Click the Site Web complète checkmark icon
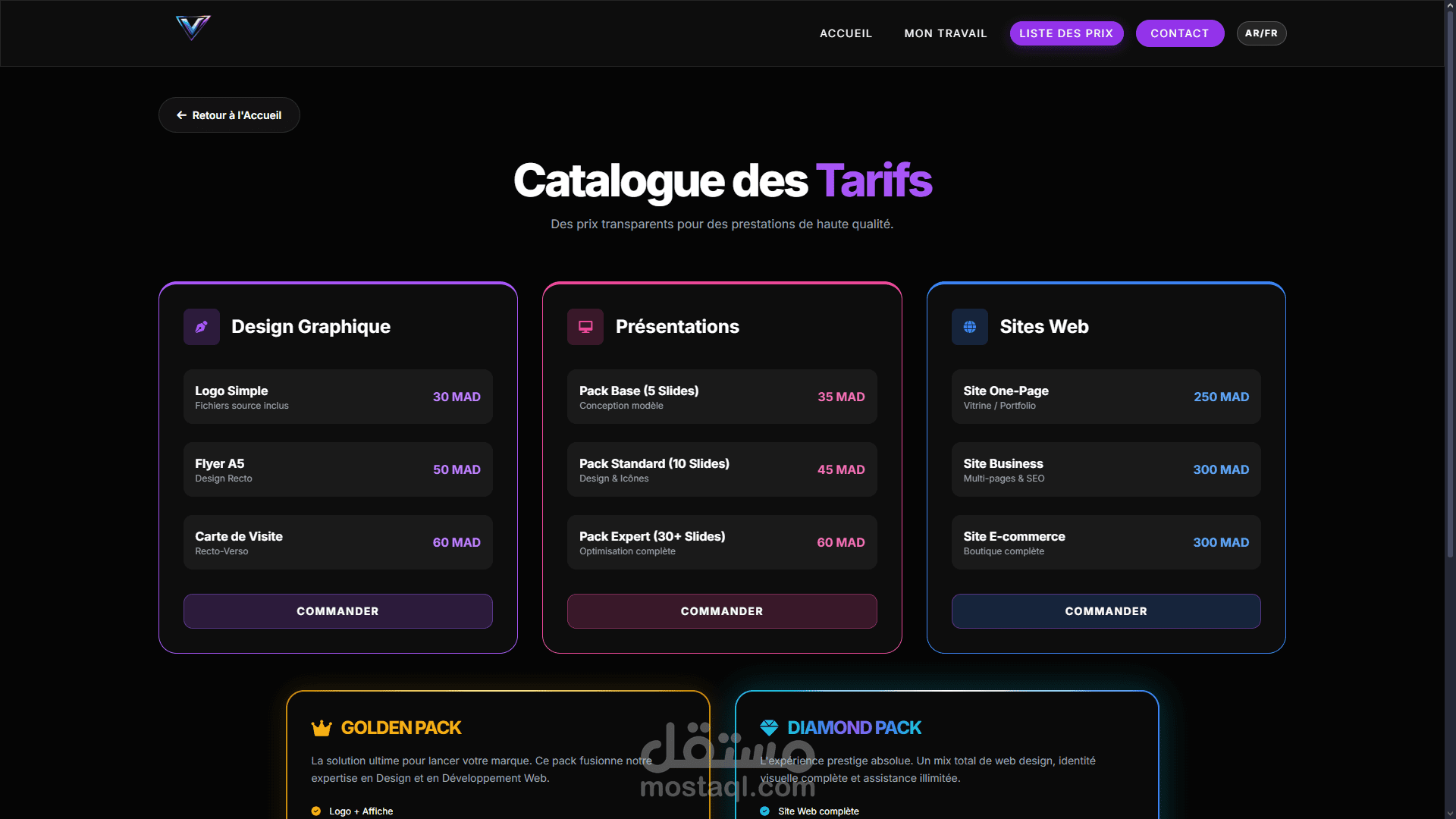The height and width of the screenshot is (819, 1456). pyautogui.click(x=764, y=811)
